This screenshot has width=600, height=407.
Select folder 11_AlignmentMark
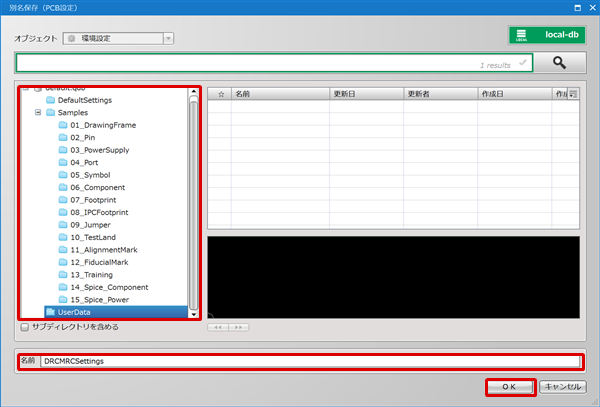98,250
